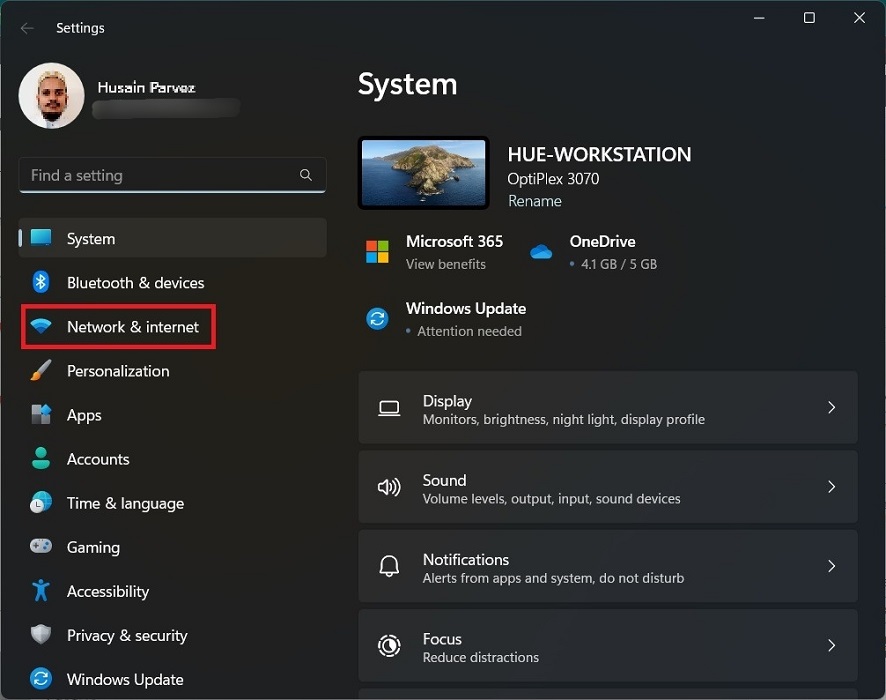Screen dimensions: 886x700
Task: Click the Windows Update icon in sidebar
Action: tap(40, 679)
